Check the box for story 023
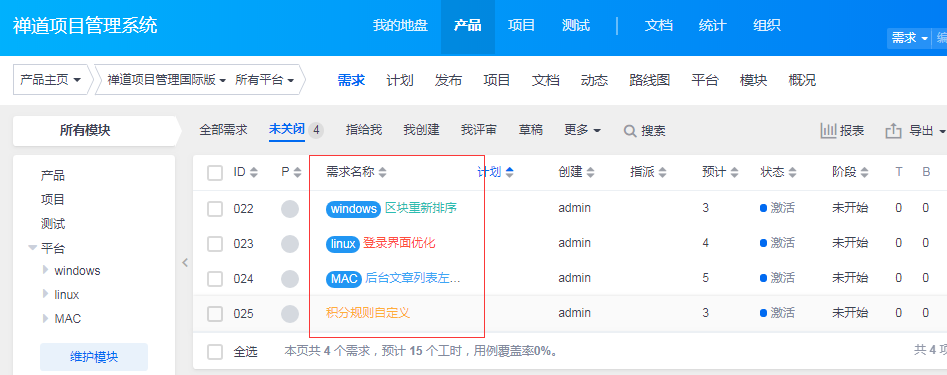Image resolution: width=947 pixels, height=375 pixels. coord(215,244)
